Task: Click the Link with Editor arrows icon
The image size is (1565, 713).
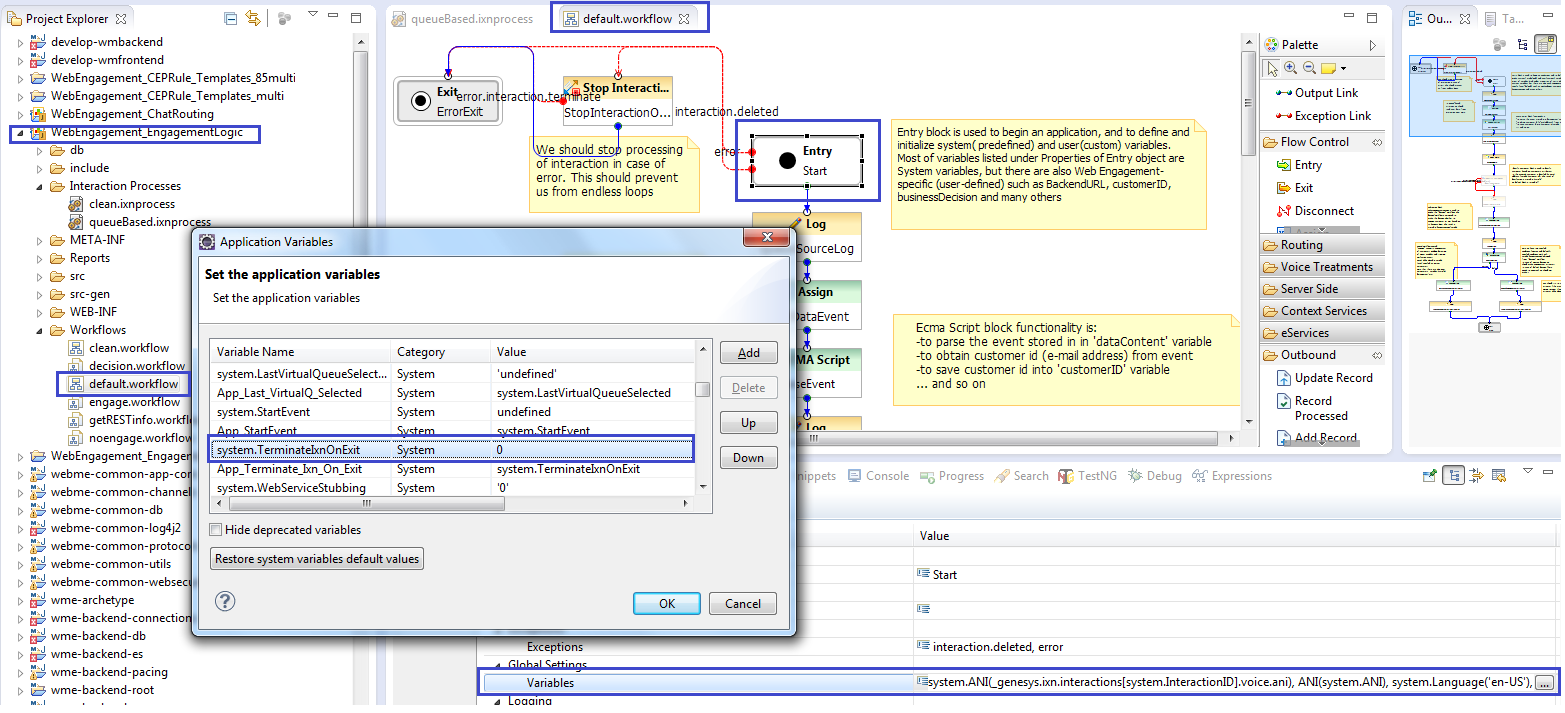Action: [x=252, y=19]
